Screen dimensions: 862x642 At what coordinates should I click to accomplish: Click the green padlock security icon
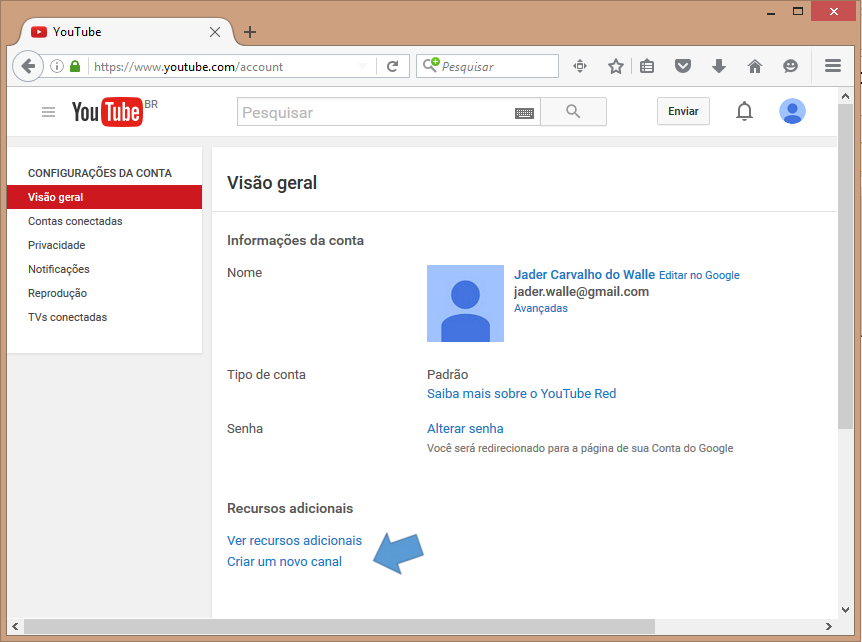coord(75,67)
